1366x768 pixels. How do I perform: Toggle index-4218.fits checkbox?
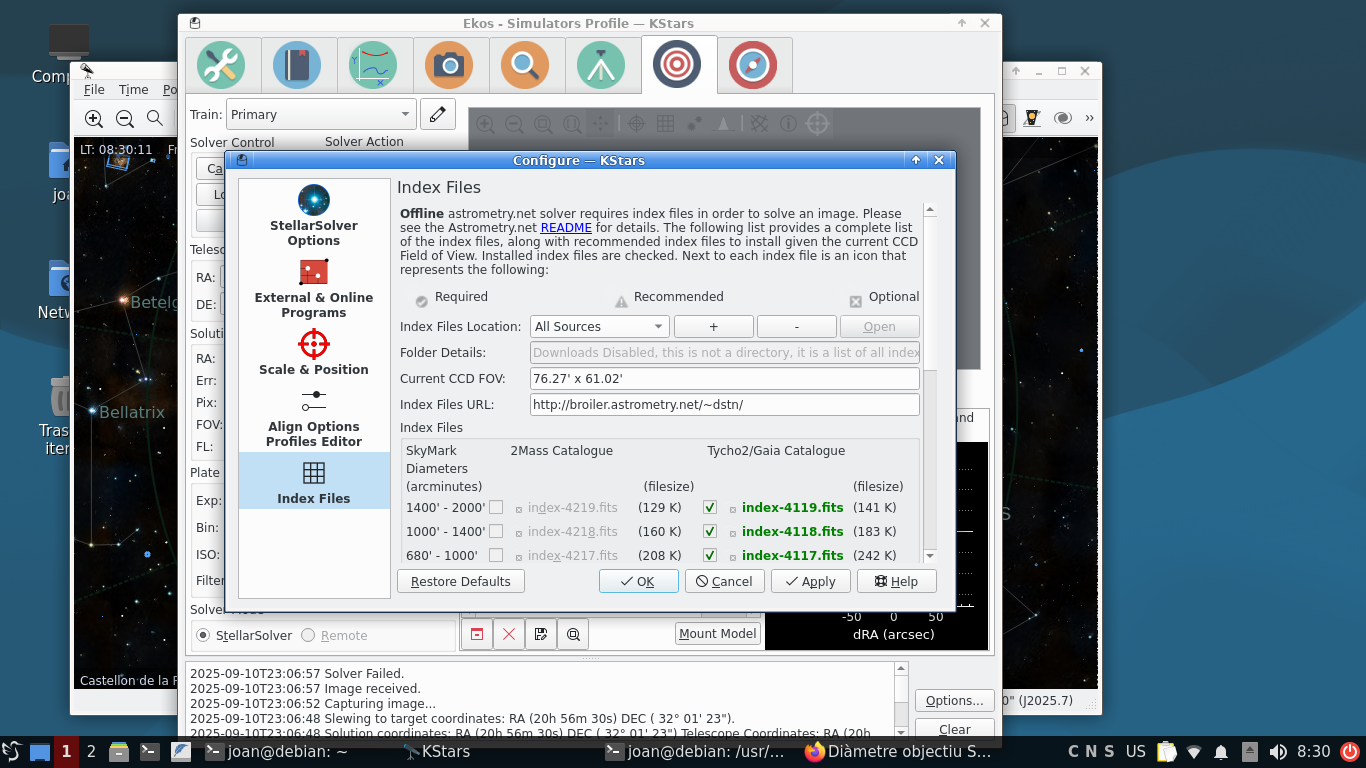coord(496,531)
